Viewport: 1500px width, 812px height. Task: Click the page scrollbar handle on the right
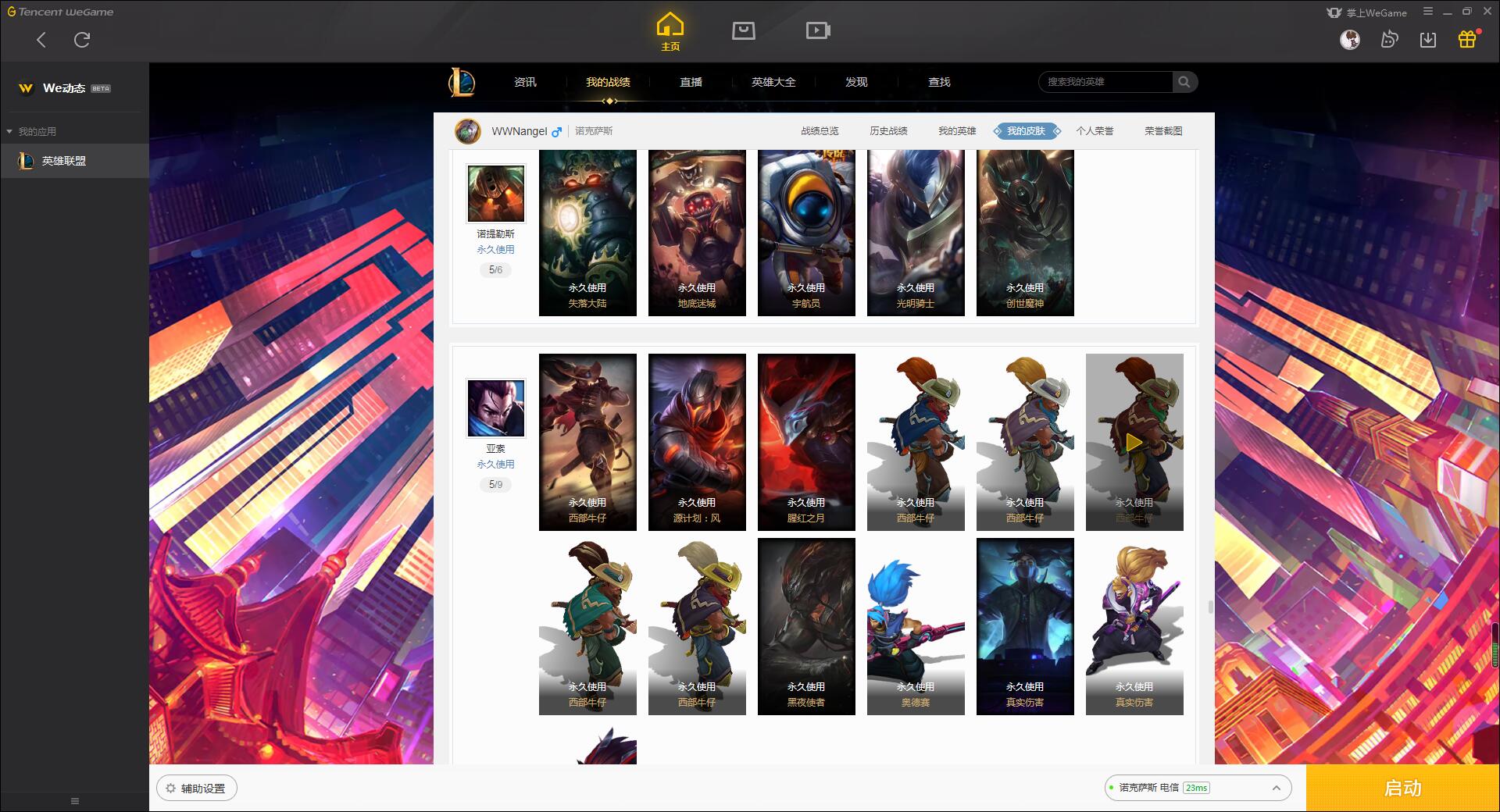pyautogui.click(x=1210, y=607)
